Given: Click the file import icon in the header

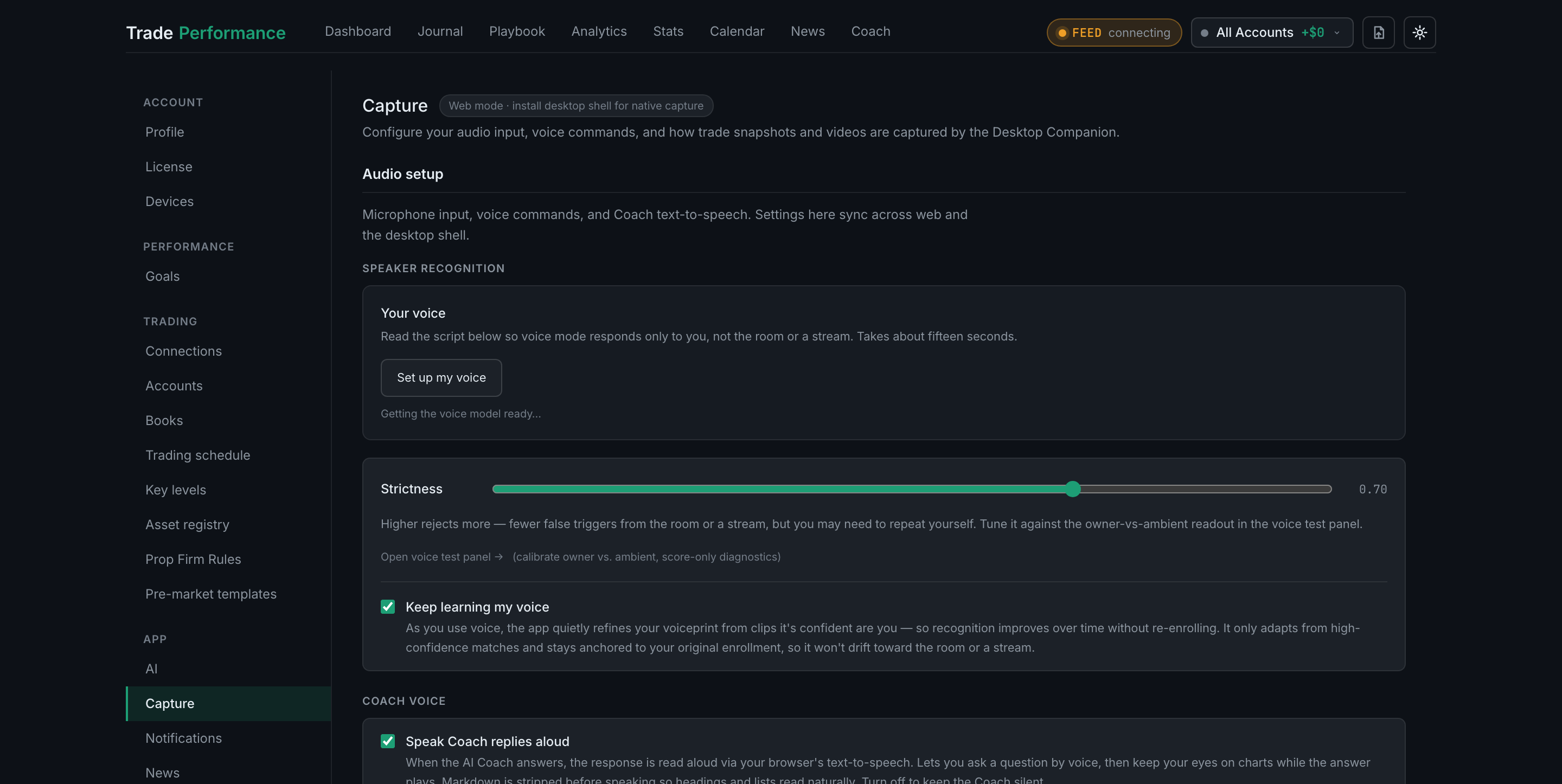Looking at the screenshot, I should [x=1378, y=33].
